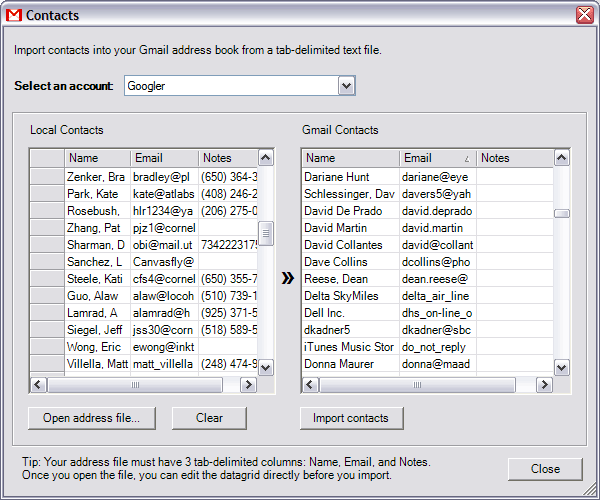Sort Gmail Contacts by the Name column header
This screenshot has height=500, width=600.
(x=351, y=158)
